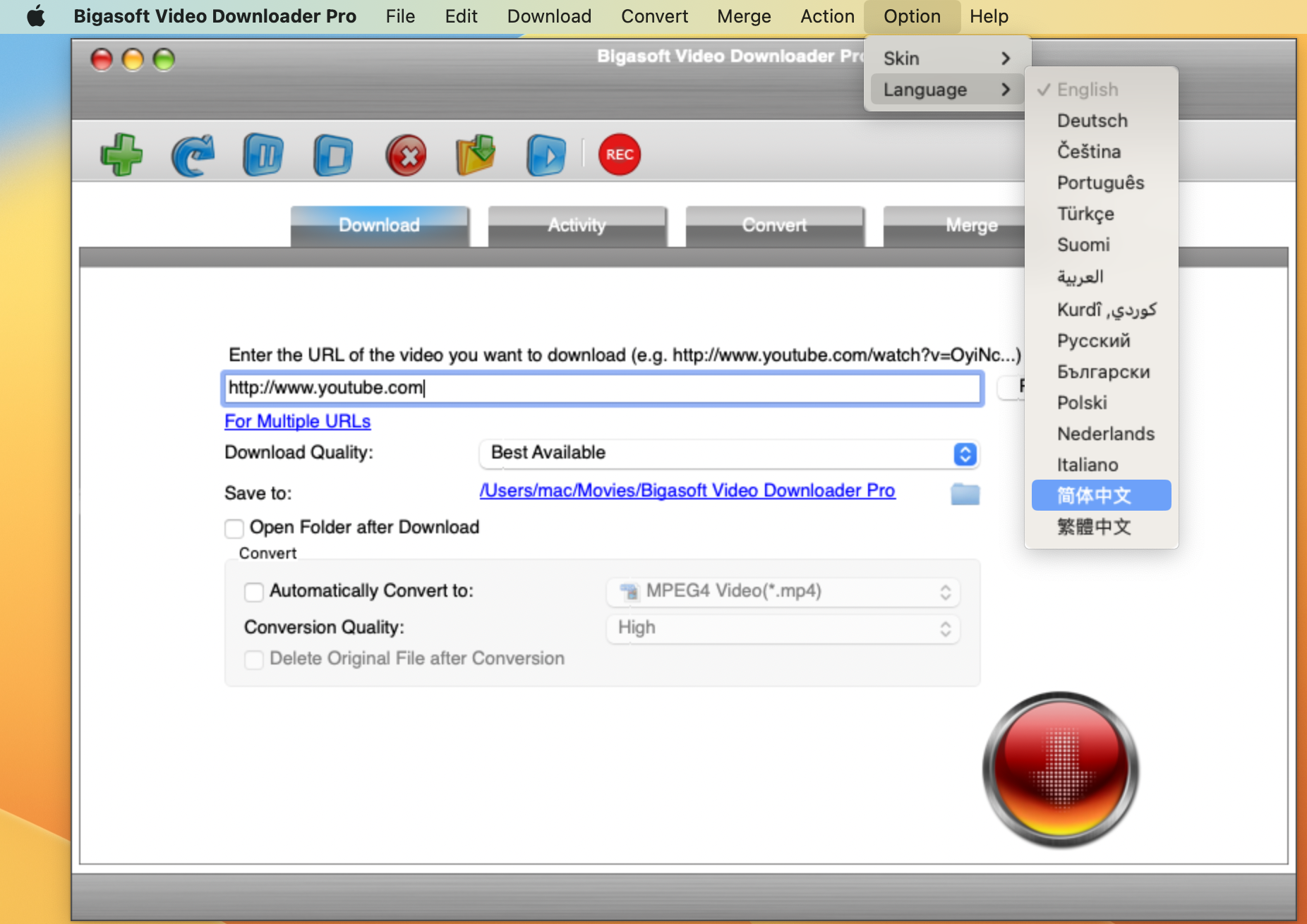The width and height of the screenshot is (1307, 924).
Task: Select 简体中文 from the language list
Action: 1100,496
